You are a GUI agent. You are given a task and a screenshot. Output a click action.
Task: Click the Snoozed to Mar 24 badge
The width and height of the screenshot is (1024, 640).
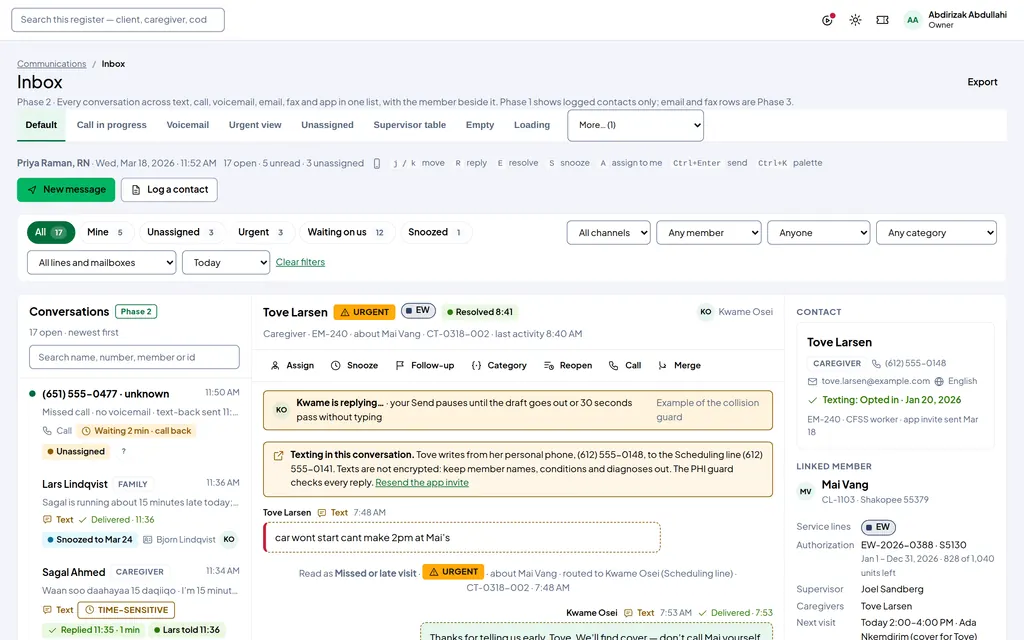89,540
